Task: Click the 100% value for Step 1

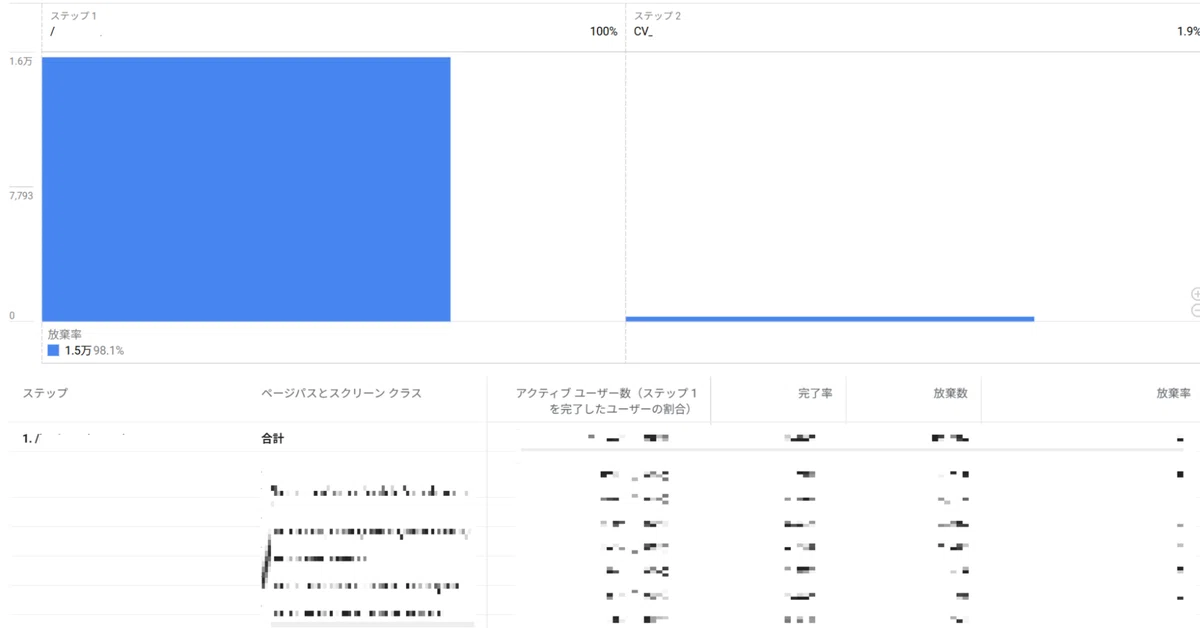Action: point(603,32)
